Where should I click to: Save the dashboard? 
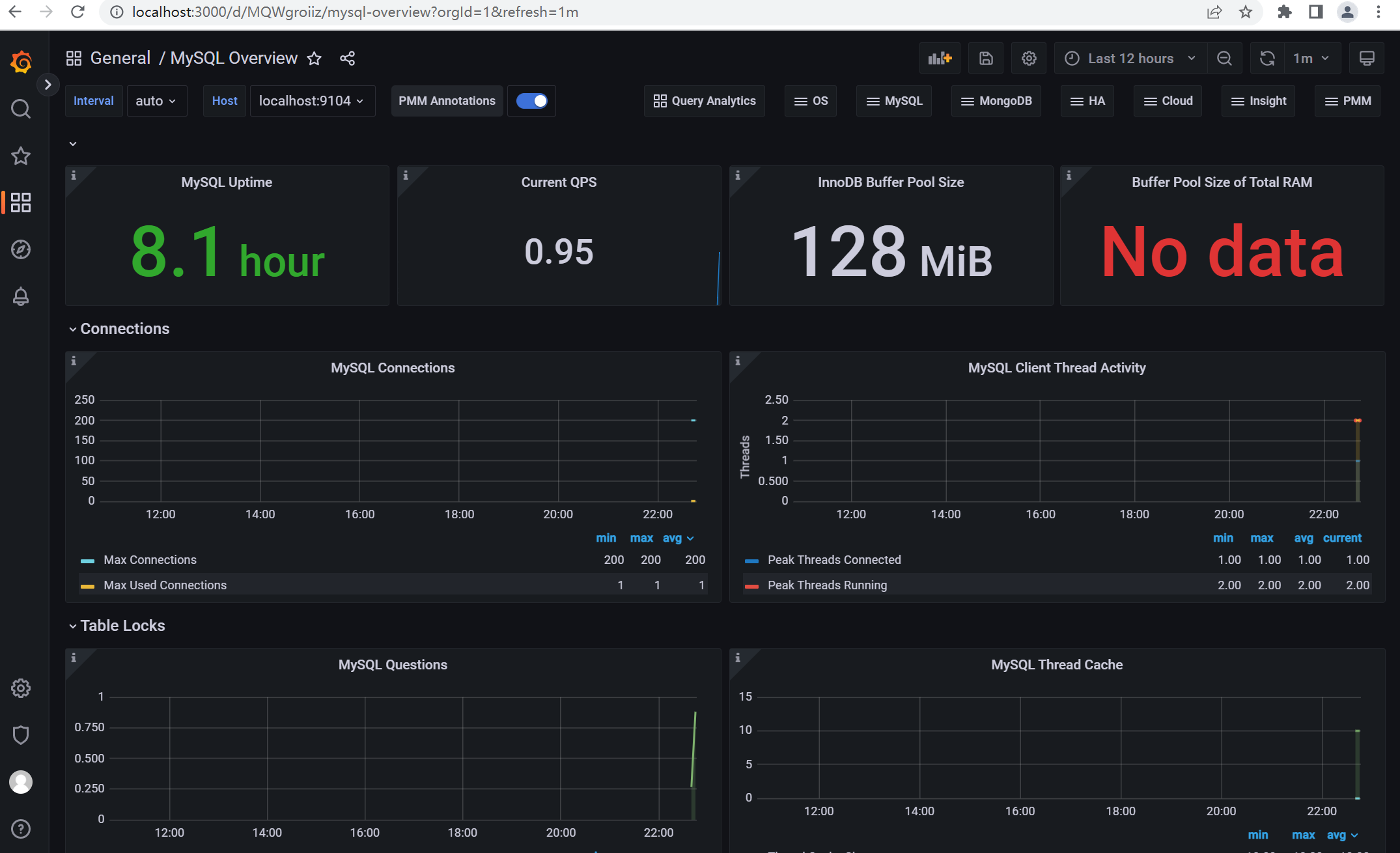click(986, 59)
